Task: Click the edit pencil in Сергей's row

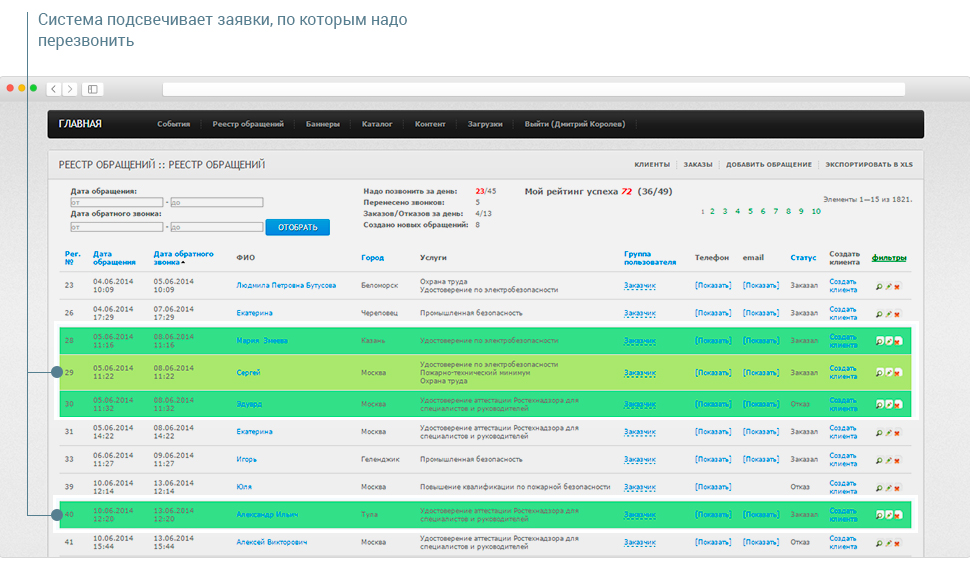Action: 888,373
